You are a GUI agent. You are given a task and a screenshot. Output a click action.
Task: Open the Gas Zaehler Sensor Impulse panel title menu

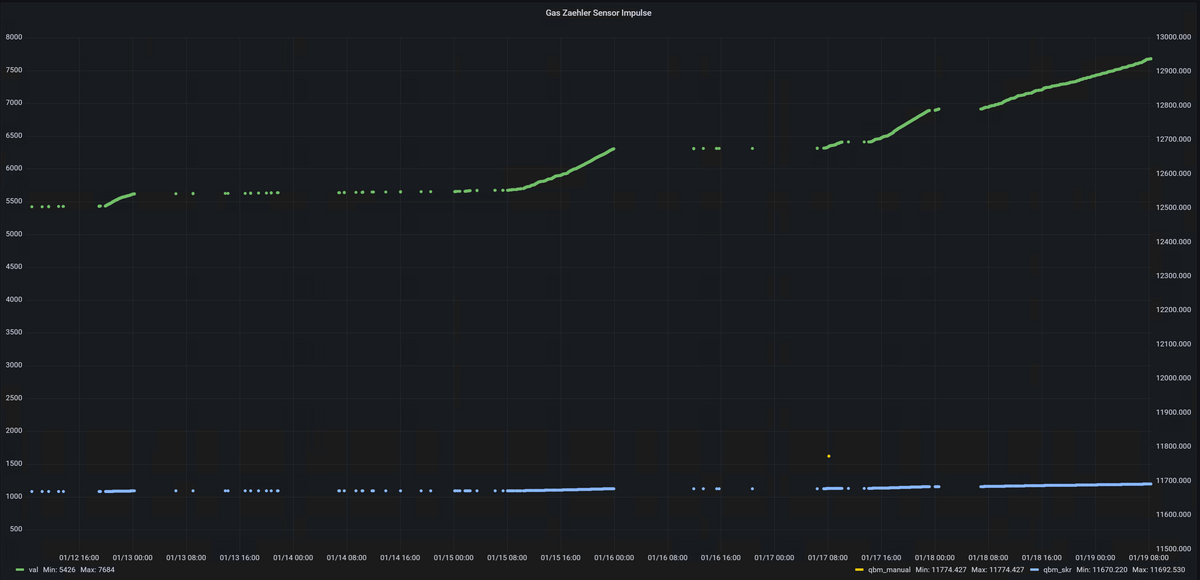[600, 14]
